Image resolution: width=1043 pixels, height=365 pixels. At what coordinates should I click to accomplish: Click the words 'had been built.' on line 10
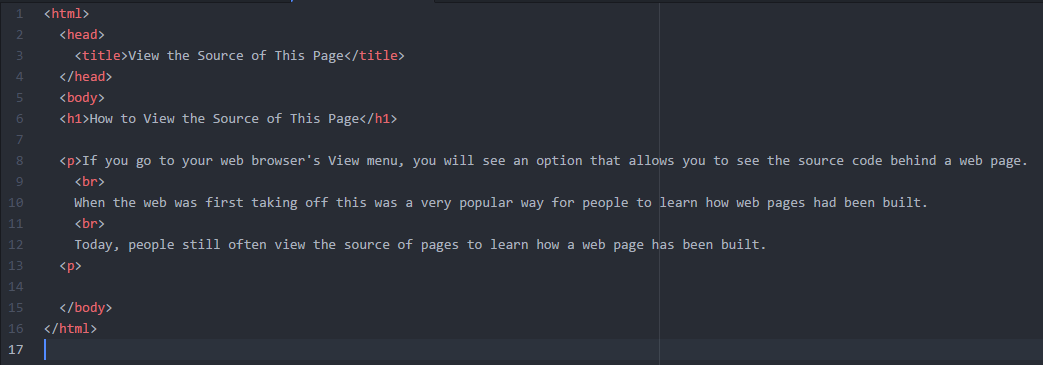[x=870, y=203]
